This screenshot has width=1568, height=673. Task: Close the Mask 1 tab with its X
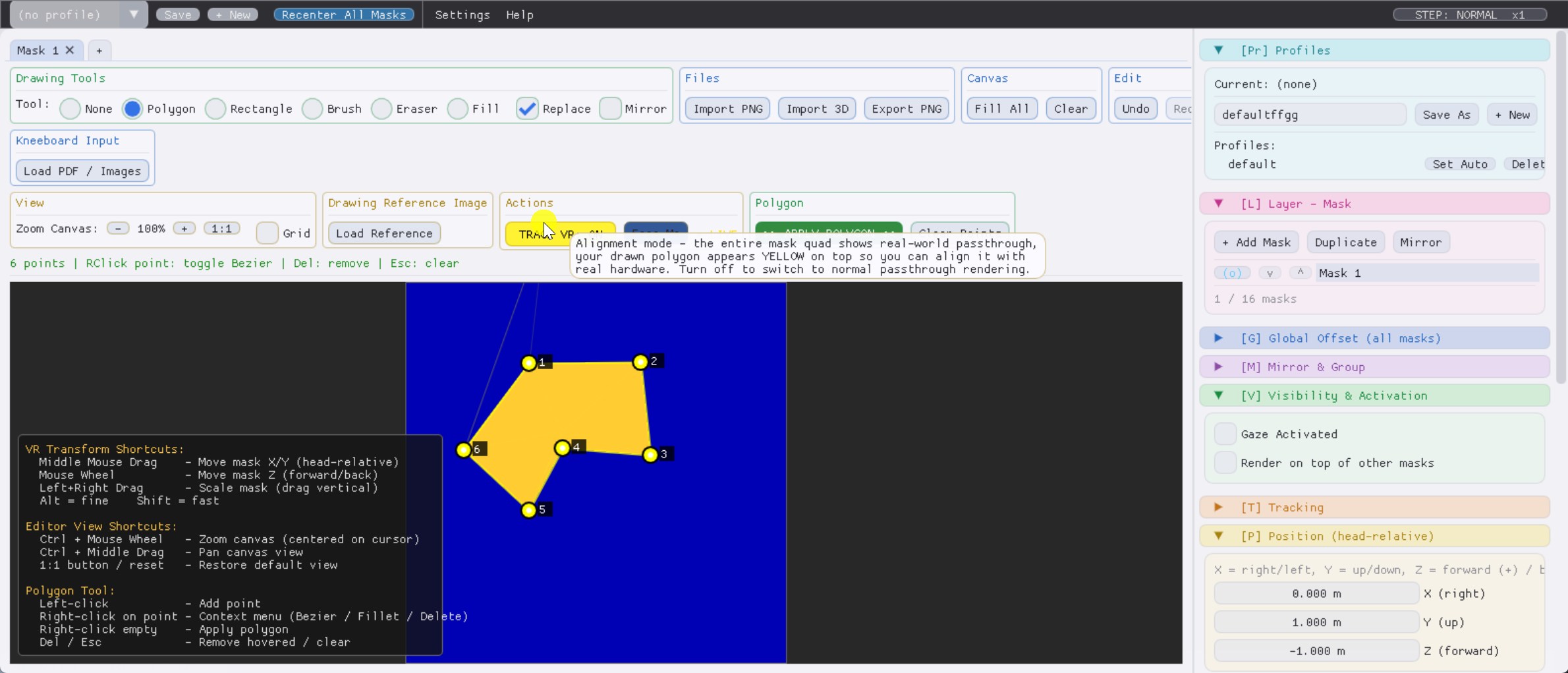[x=70, y=49]
